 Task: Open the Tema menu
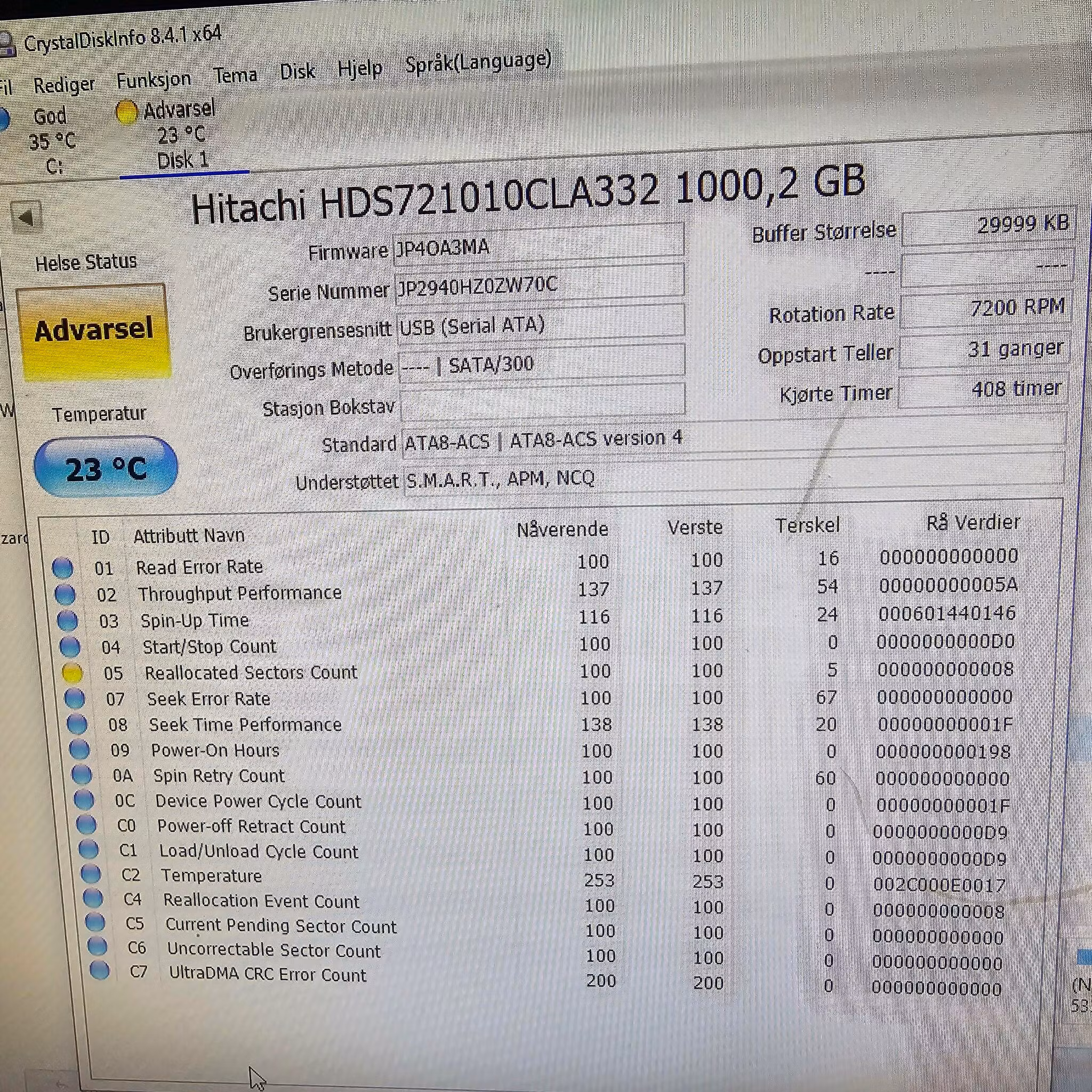tap(236, 74)
